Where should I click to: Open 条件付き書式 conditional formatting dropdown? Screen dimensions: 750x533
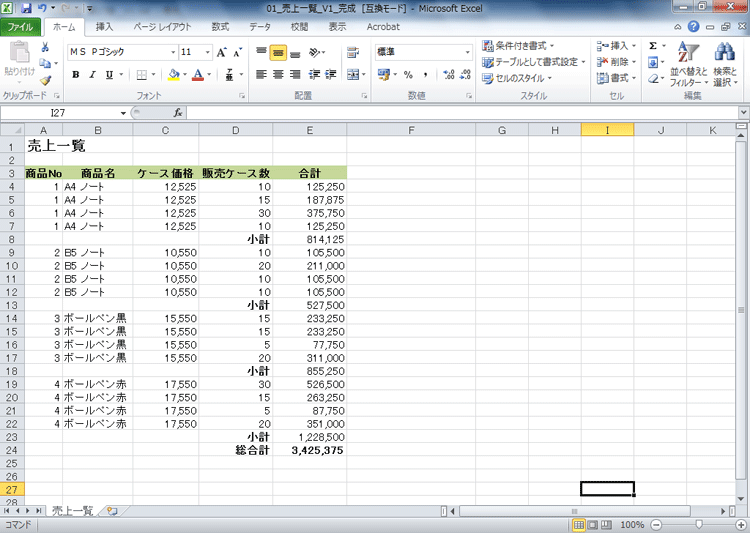pos(518,46)
